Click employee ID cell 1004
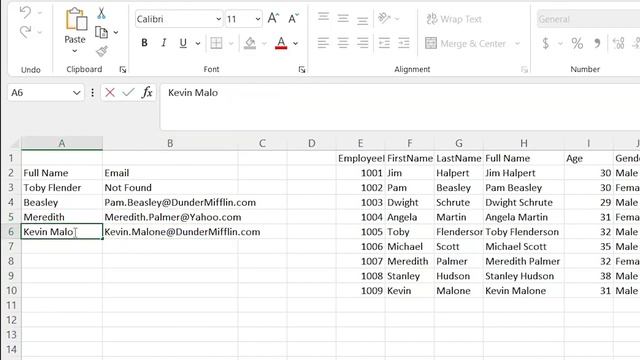The height and width of the screenshot is (360, 640). [360, 217]
